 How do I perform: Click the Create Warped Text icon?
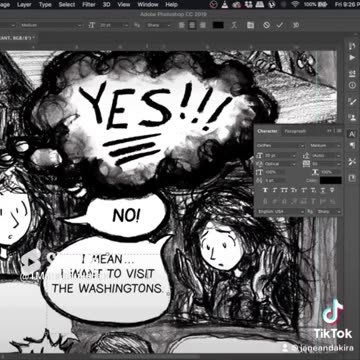pyautogui.click(x=234, y=25)
